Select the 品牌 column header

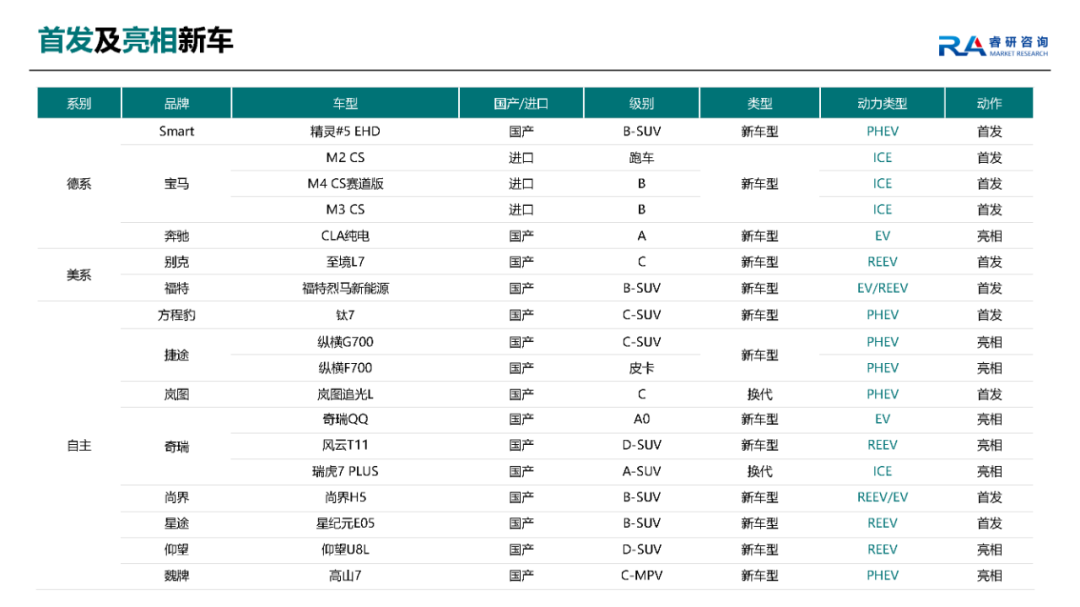coord(176,103)
